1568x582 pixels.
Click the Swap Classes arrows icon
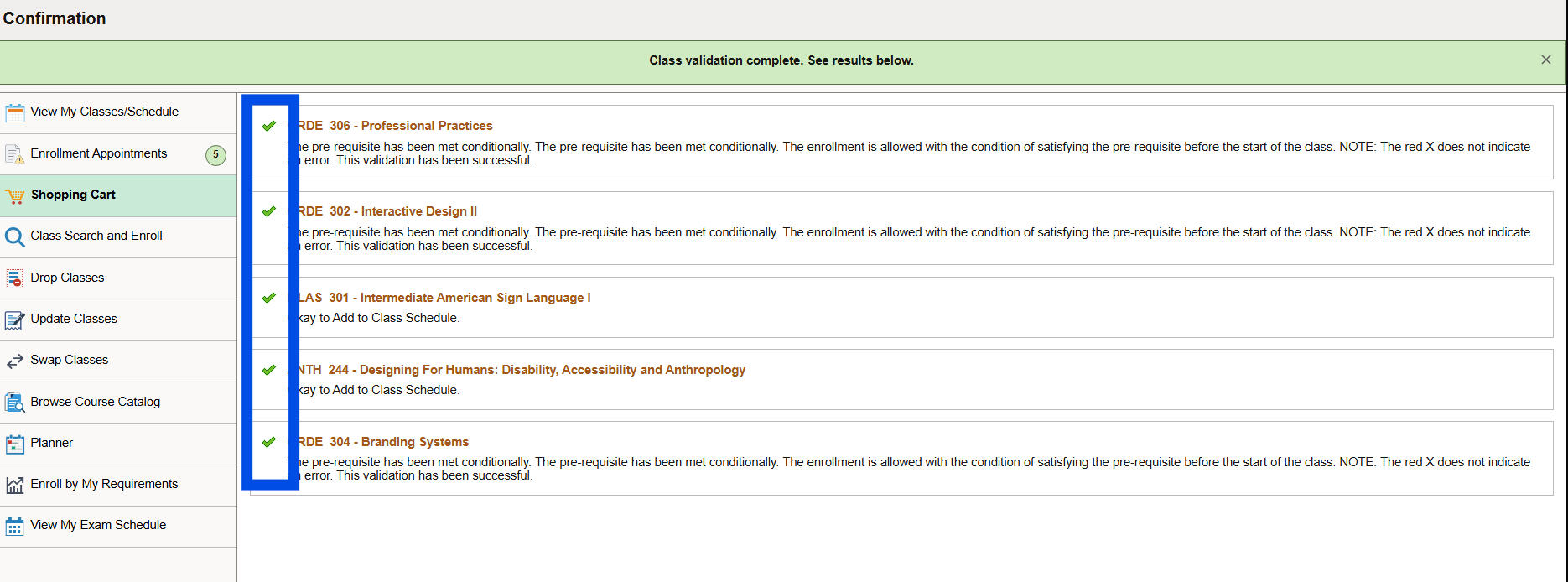(14, 361)
